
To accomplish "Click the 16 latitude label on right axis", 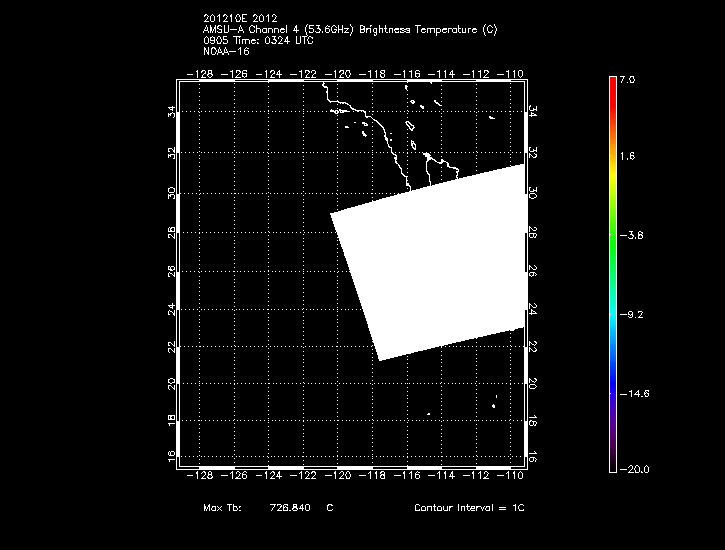I will point(533,455).
